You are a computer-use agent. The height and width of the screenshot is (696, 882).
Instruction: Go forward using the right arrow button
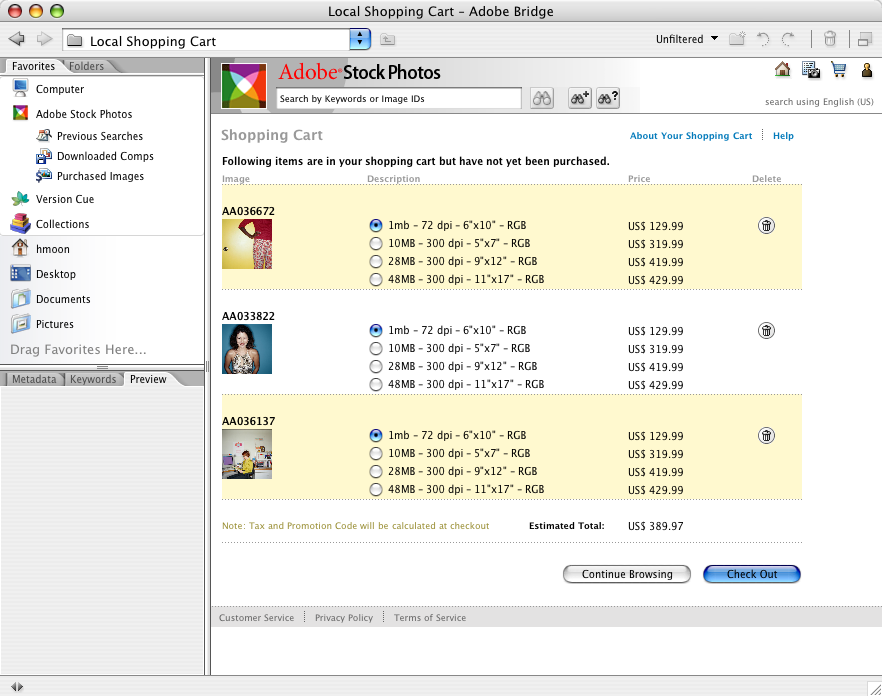coord(44,39)
